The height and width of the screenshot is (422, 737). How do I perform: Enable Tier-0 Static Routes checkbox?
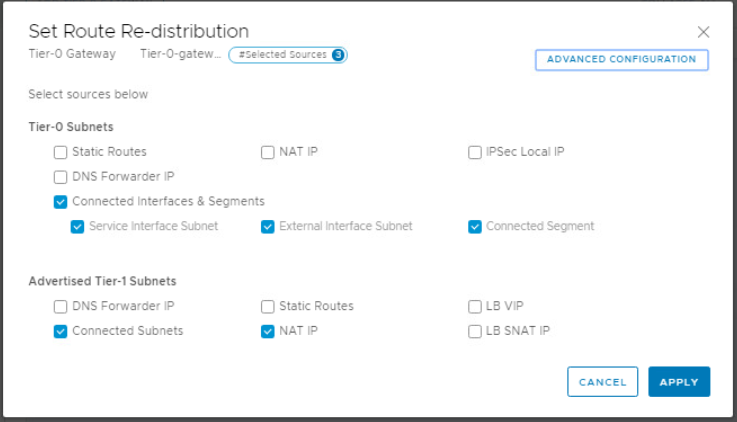[x=60, y=152]
